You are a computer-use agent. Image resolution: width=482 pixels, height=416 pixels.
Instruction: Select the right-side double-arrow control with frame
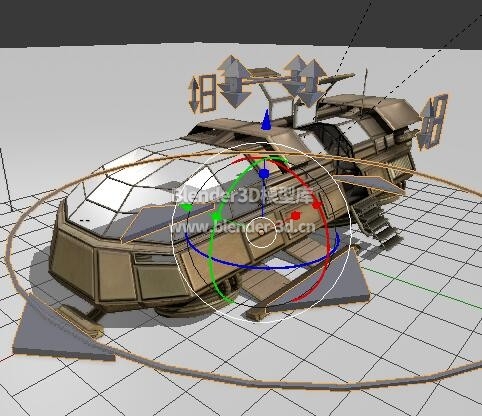(432, 122)
